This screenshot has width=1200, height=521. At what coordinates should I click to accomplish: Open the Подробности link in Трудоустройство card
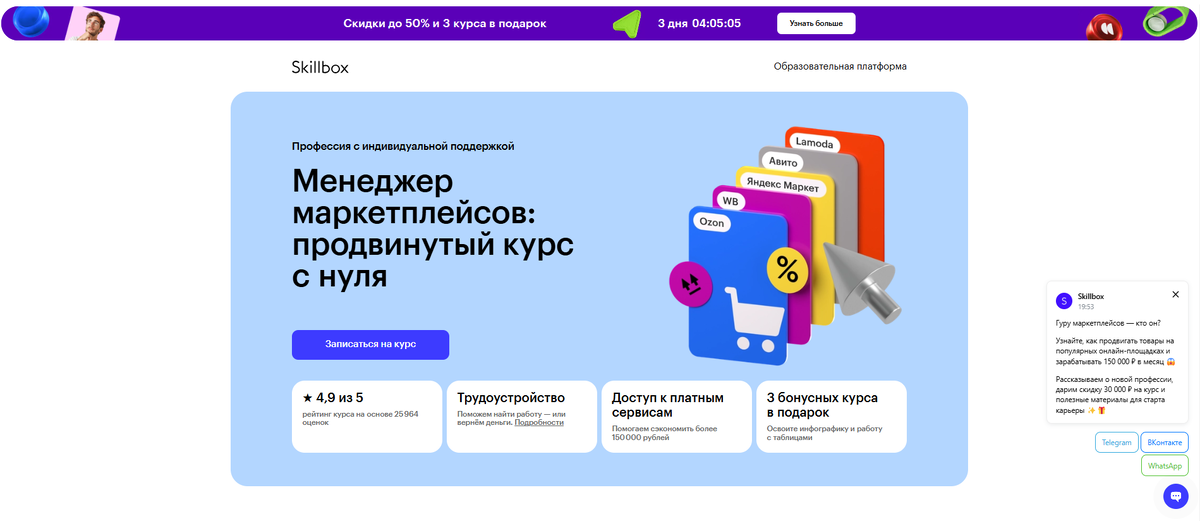click(x=539, y=423)
